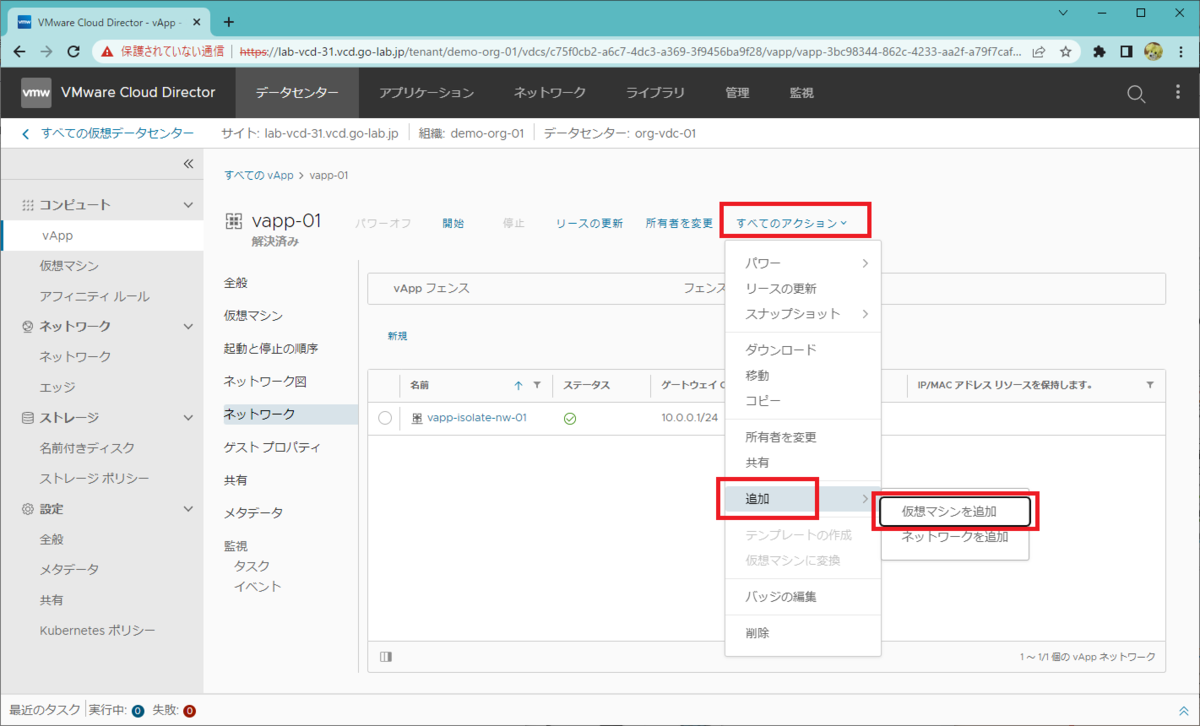The height and width of the screenshot is (726, 1200).
Task: Open タスク under 監視 in vApp nav
Action: pyautogui.click(x=251, y=566)
